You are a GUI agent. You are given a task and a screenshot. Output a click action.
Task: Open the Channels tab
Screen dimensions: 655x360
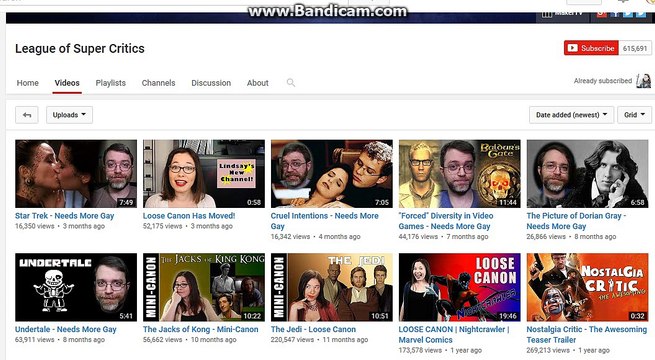pos(158,83)
